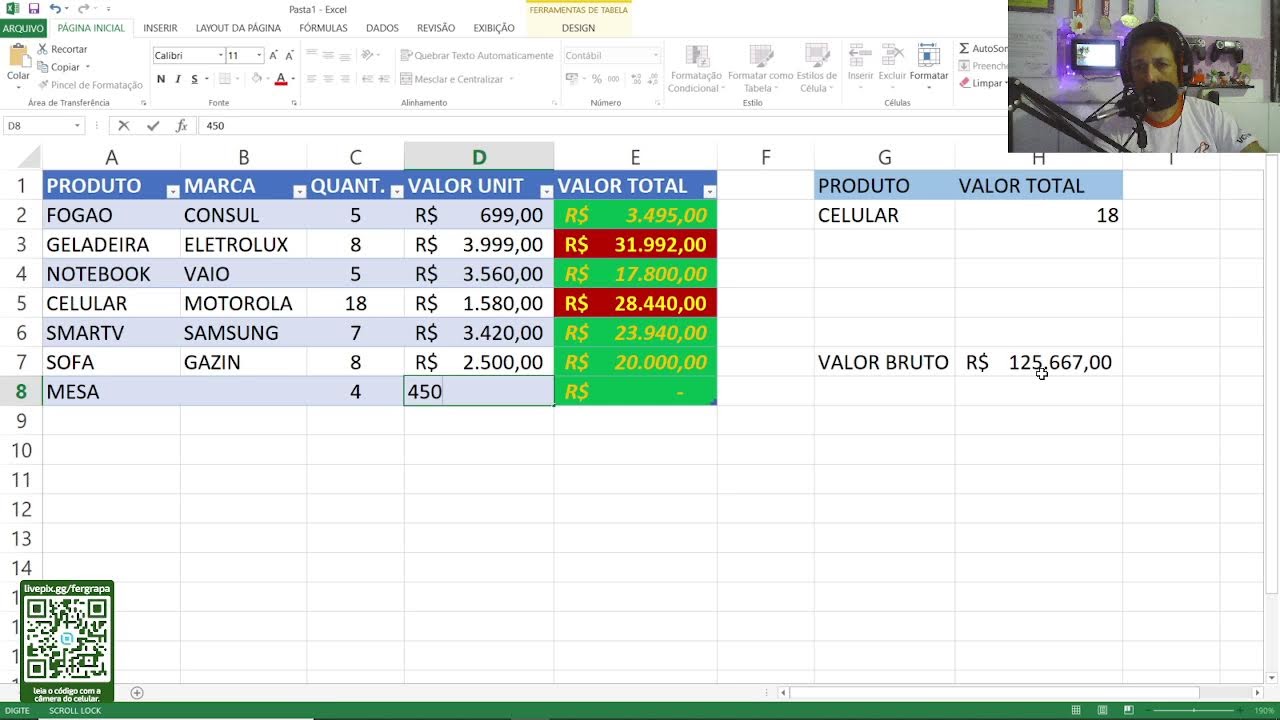Select the red cell R$ 31.992,00
This screenshot has height=720, width=1280.
point(635,245)
